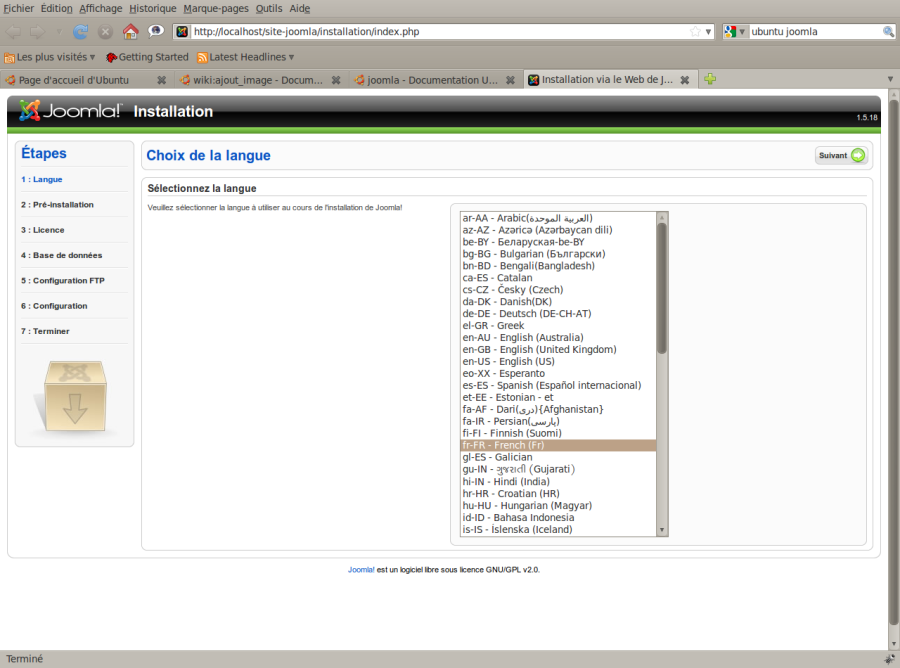Open the Fichier menu
900x668 pixels.
tap(18, 9)
